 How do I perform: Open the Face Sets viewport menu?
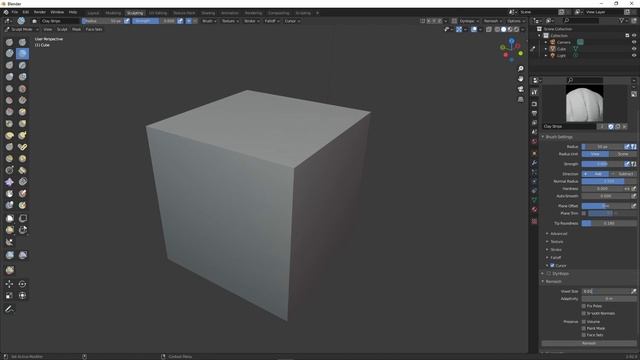[94, 29]
